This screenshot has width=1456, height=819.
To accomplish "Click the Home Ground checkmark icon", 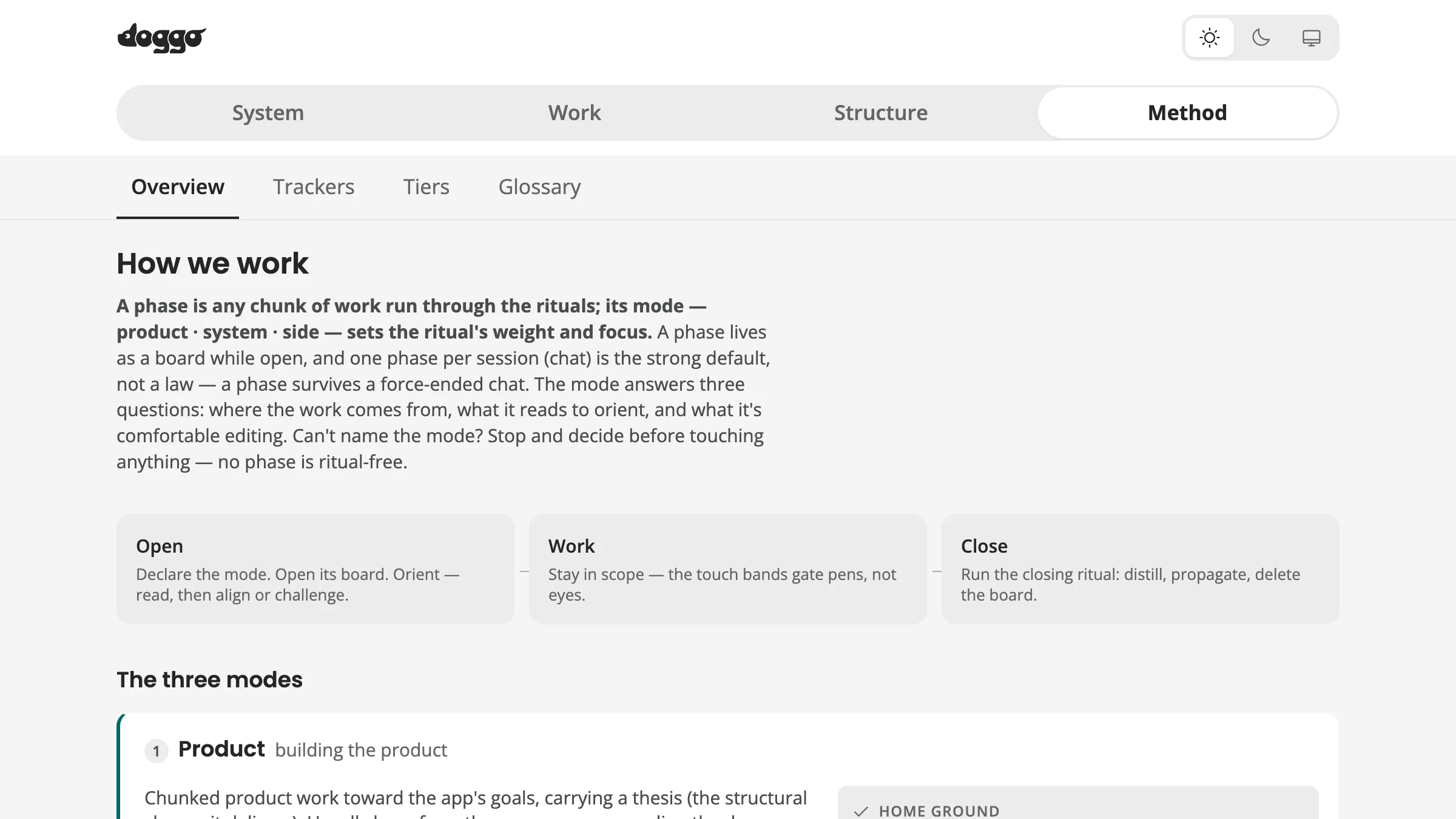I will (x=861, y=812).
